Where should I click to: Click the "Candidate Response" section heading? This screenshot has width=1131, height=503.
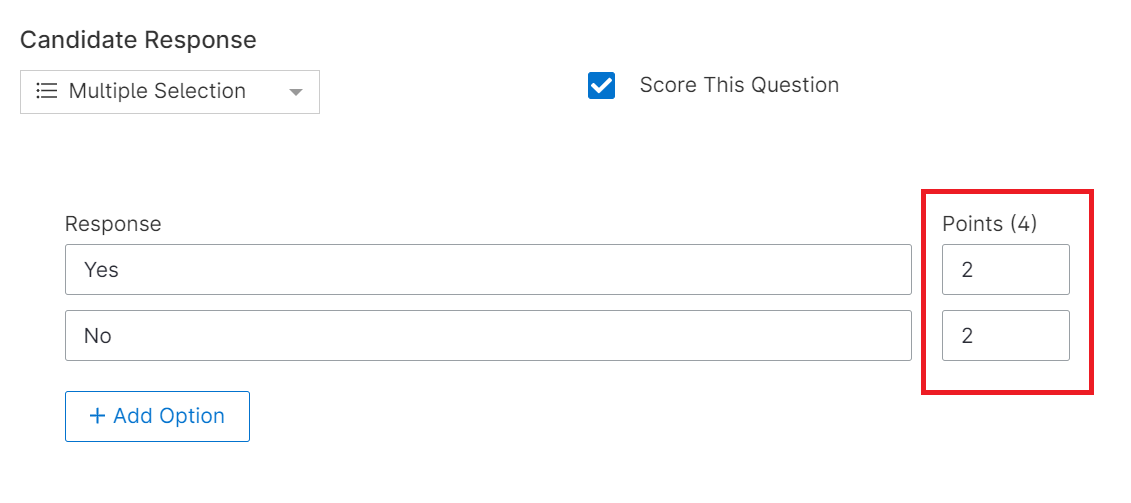[138, 40]
